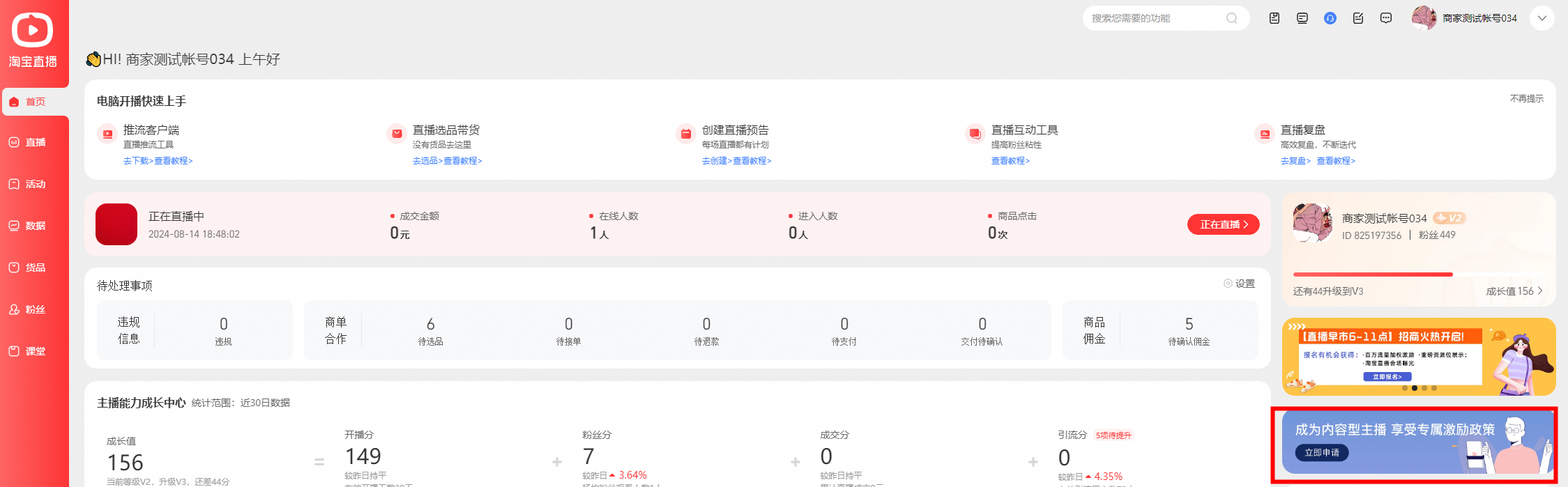Open 查看教程 under 直播互动工具

pyautogui.click(x=1010, y=161)
